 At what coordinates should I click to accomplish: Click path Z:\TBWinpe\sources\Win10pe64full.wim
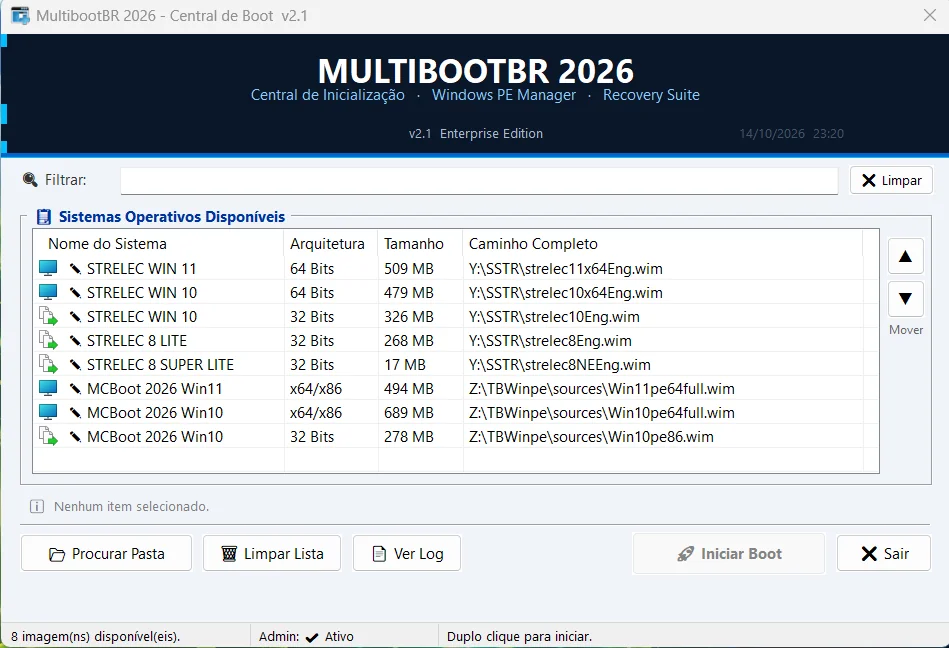tap(602, 413)
